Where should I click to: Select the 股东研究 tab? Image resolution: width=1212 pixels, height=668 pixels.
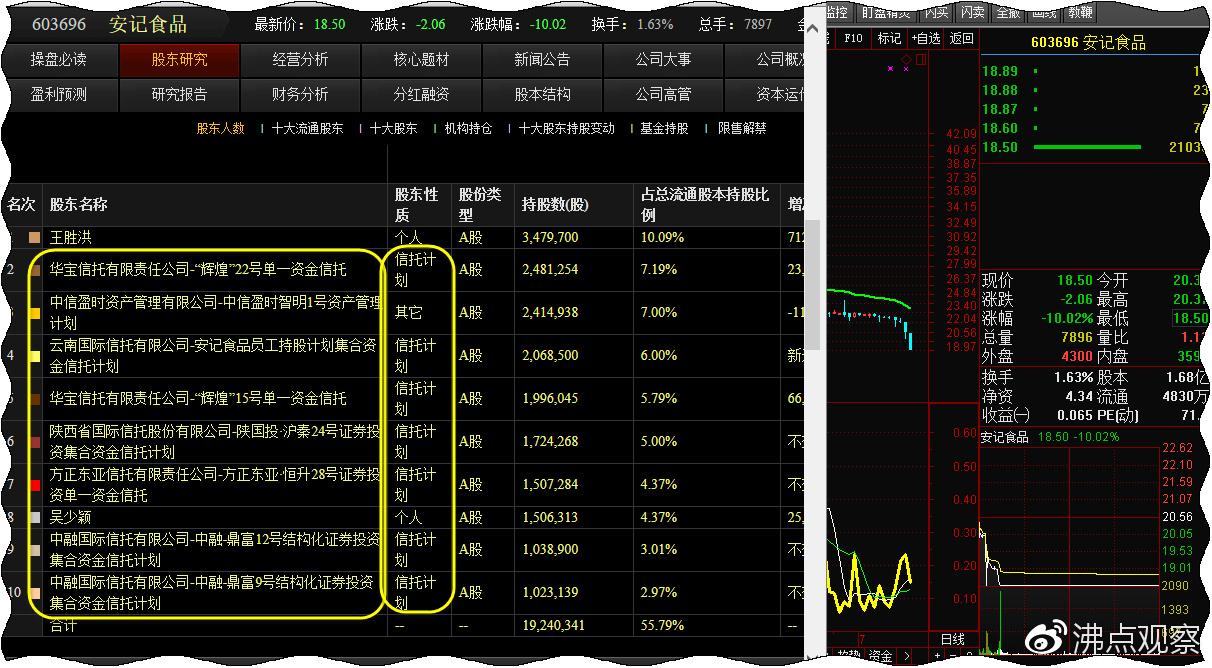click(x=180, y=60)
